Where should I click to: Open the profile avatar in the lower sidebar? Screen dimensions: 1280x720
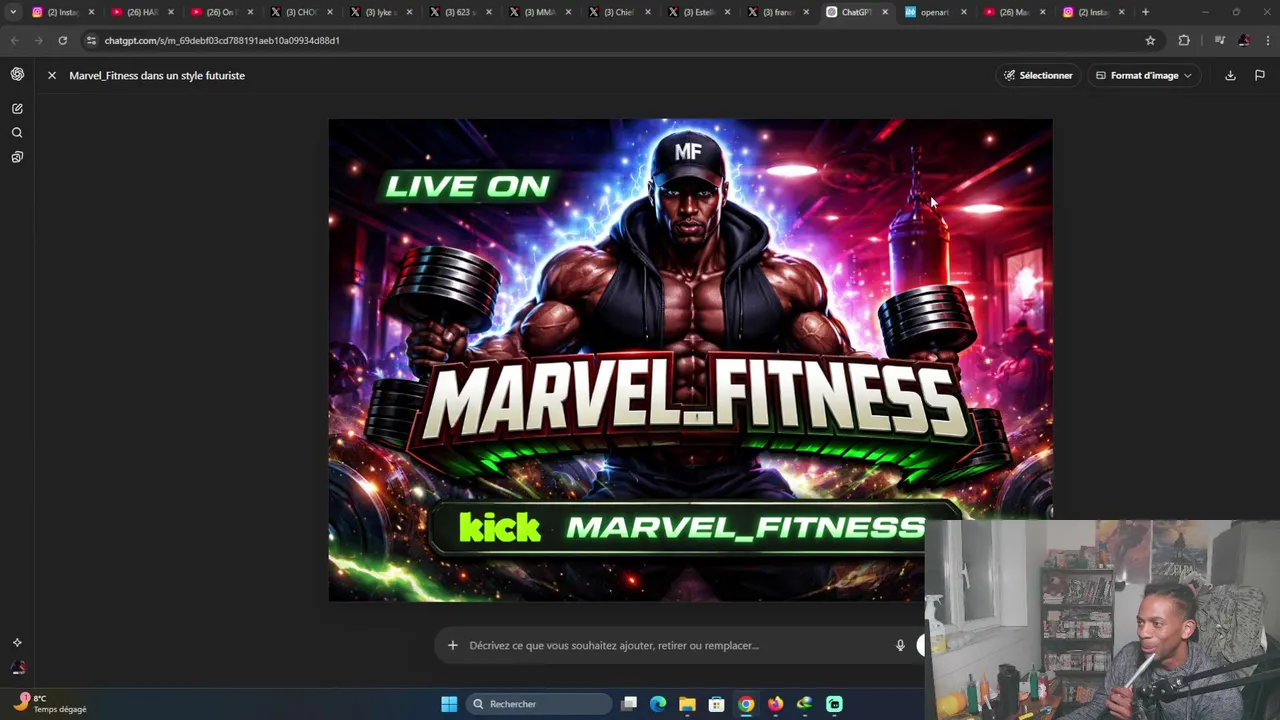pos(17,668)
